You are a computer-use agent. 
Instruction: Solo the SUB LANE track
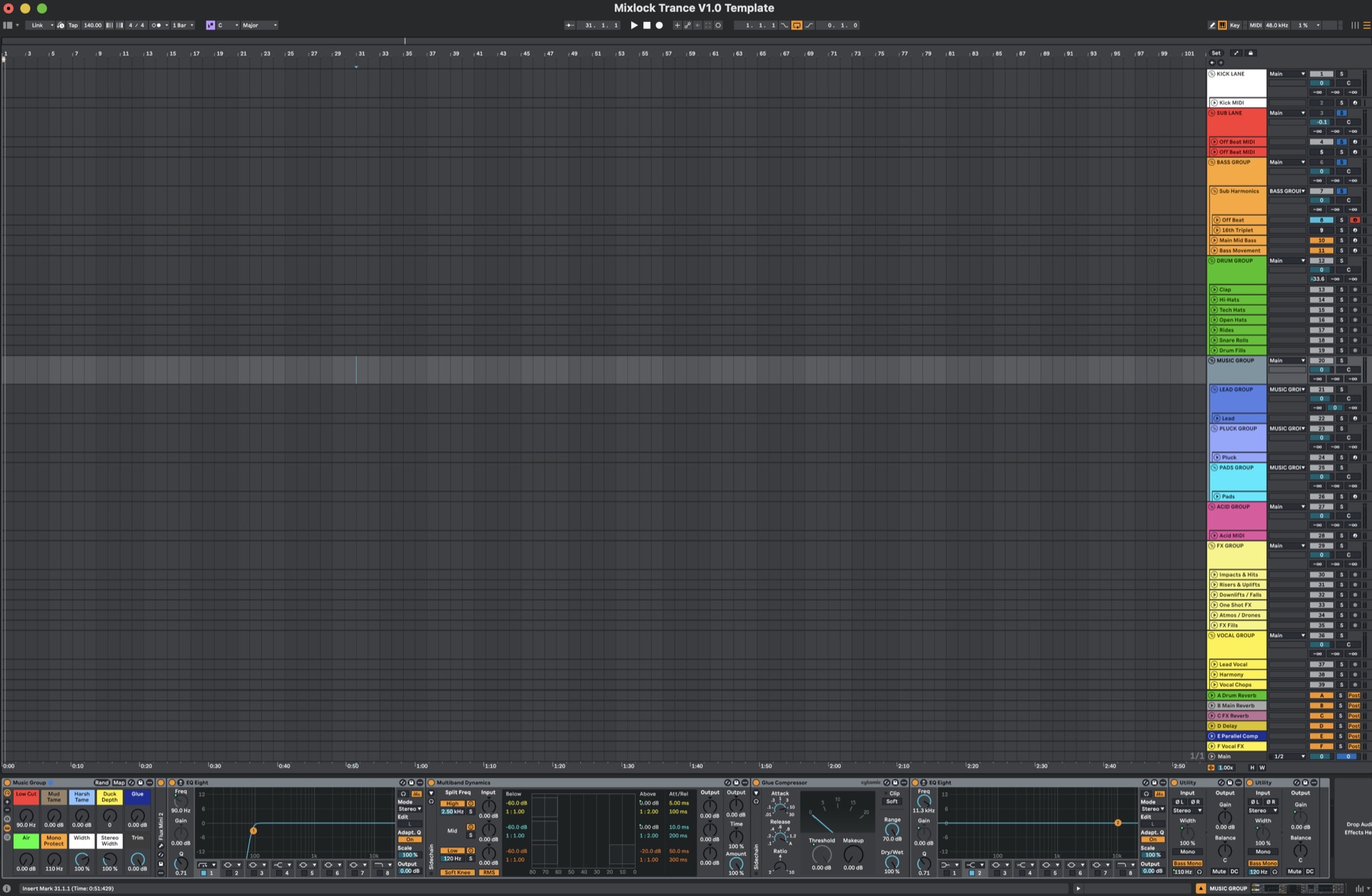[1342, 113]
